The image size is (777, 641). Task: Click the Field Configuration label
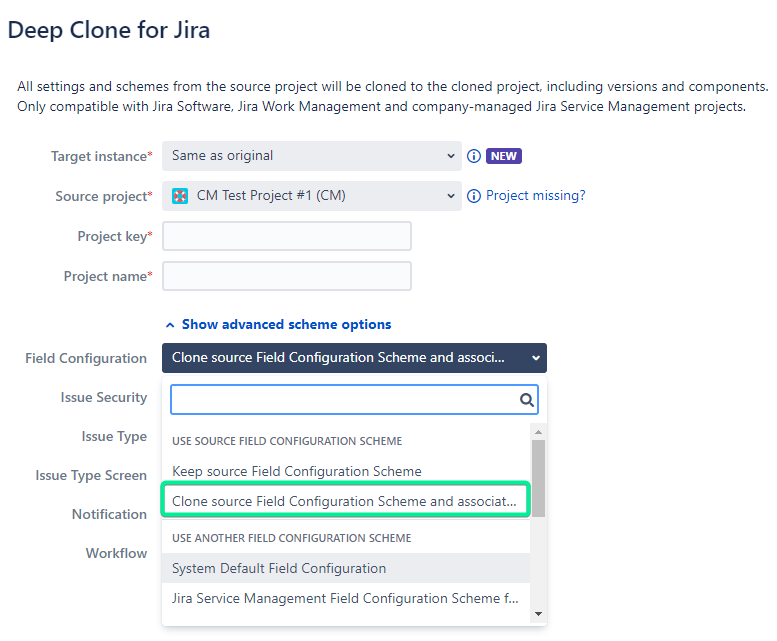[x=86, y=358]
